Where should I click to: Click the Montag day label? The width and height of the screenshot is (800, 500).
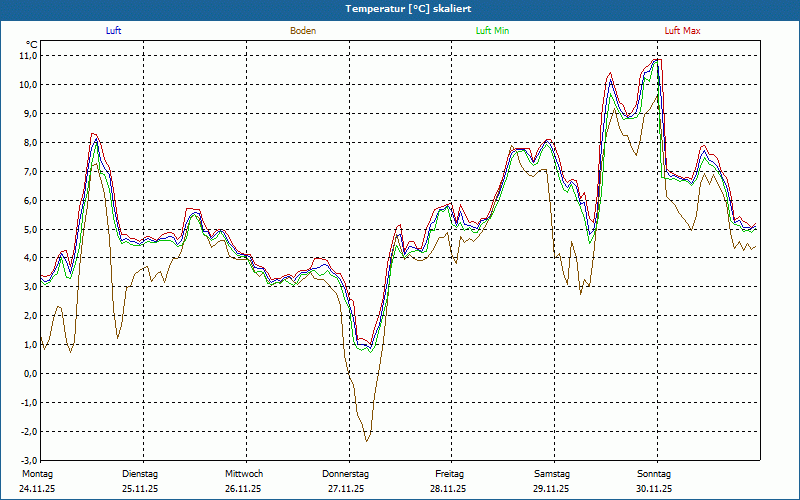click(37, 474)
